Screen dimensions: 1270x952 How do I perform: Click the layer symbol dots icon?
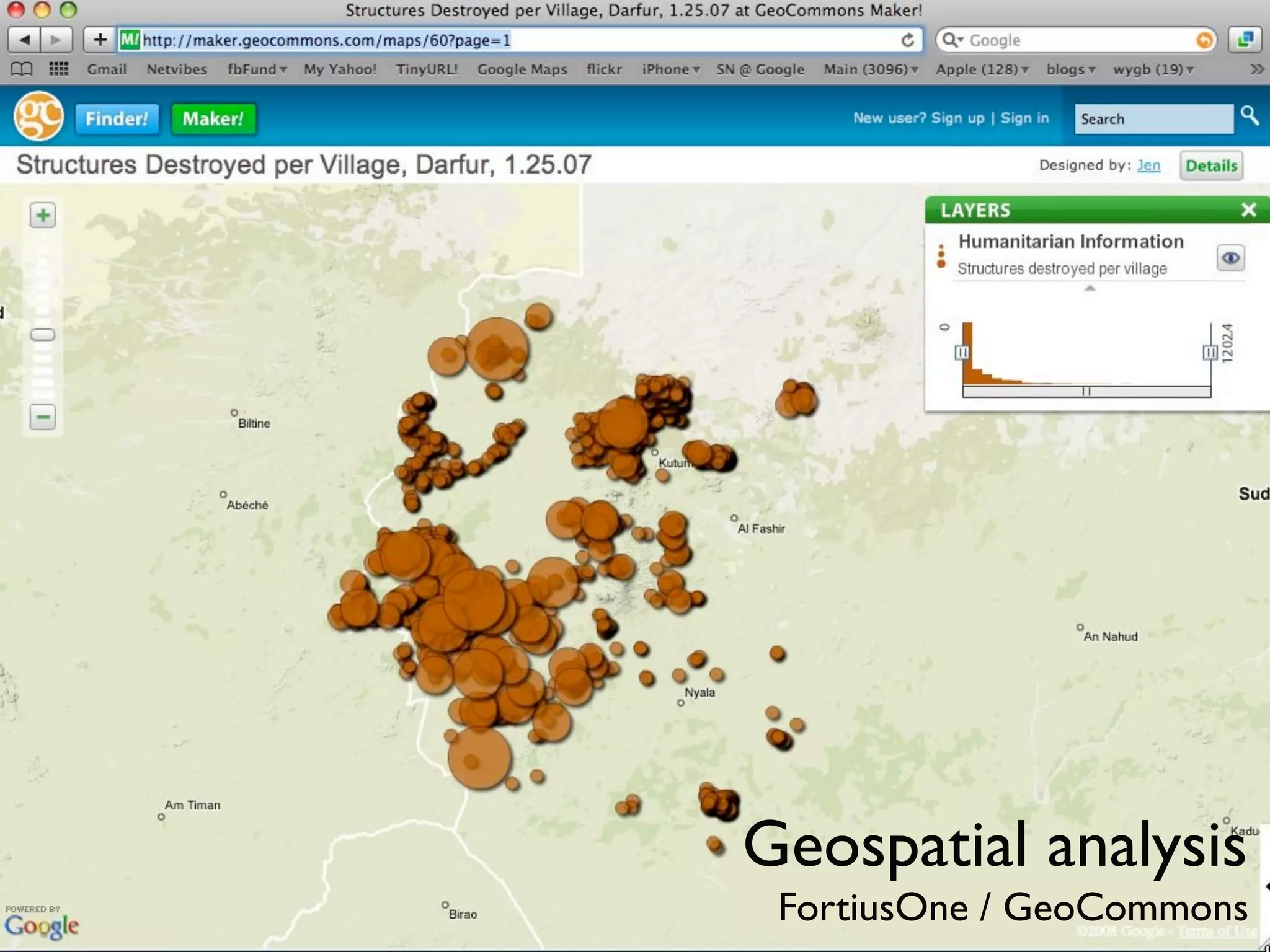(941, 256)
